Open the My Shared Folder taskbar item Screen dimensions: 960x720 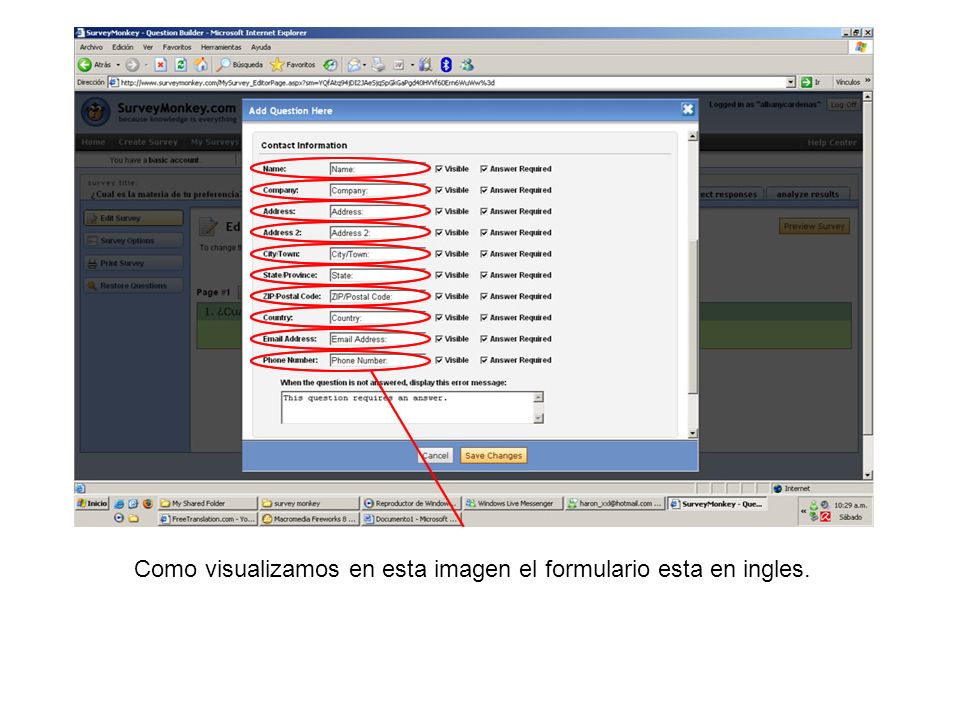pos(207,503)
